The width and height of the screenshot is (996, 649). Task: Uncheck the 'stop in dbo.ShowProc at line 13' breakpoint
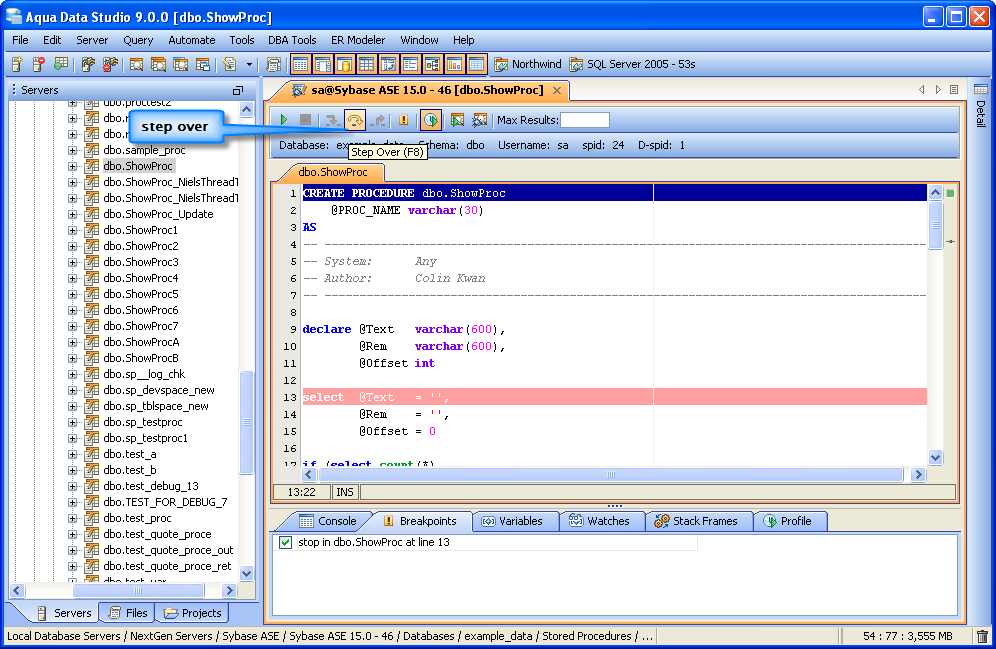285,542
